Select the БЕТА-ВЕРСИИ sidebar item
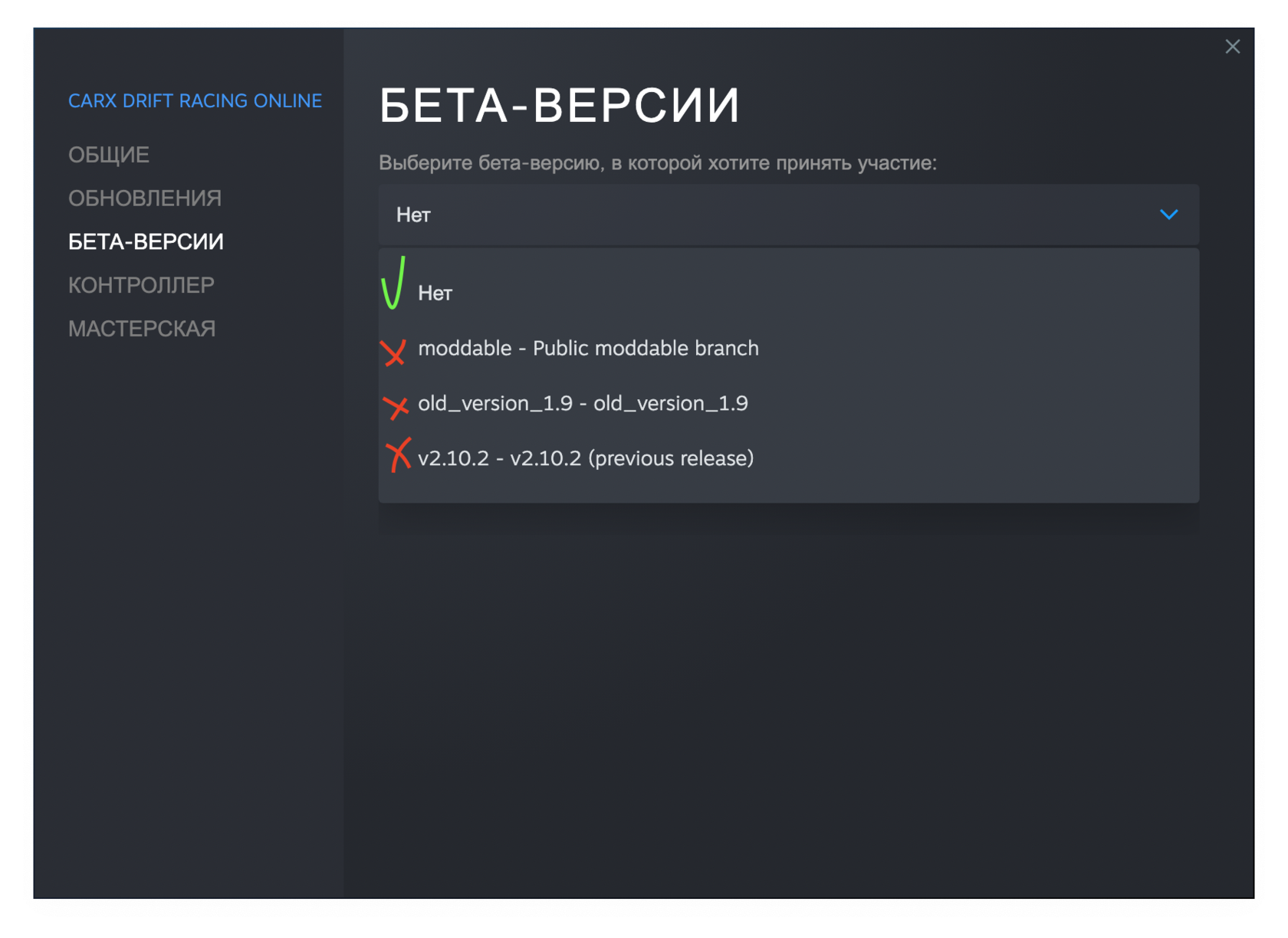 tap(146, 242)
